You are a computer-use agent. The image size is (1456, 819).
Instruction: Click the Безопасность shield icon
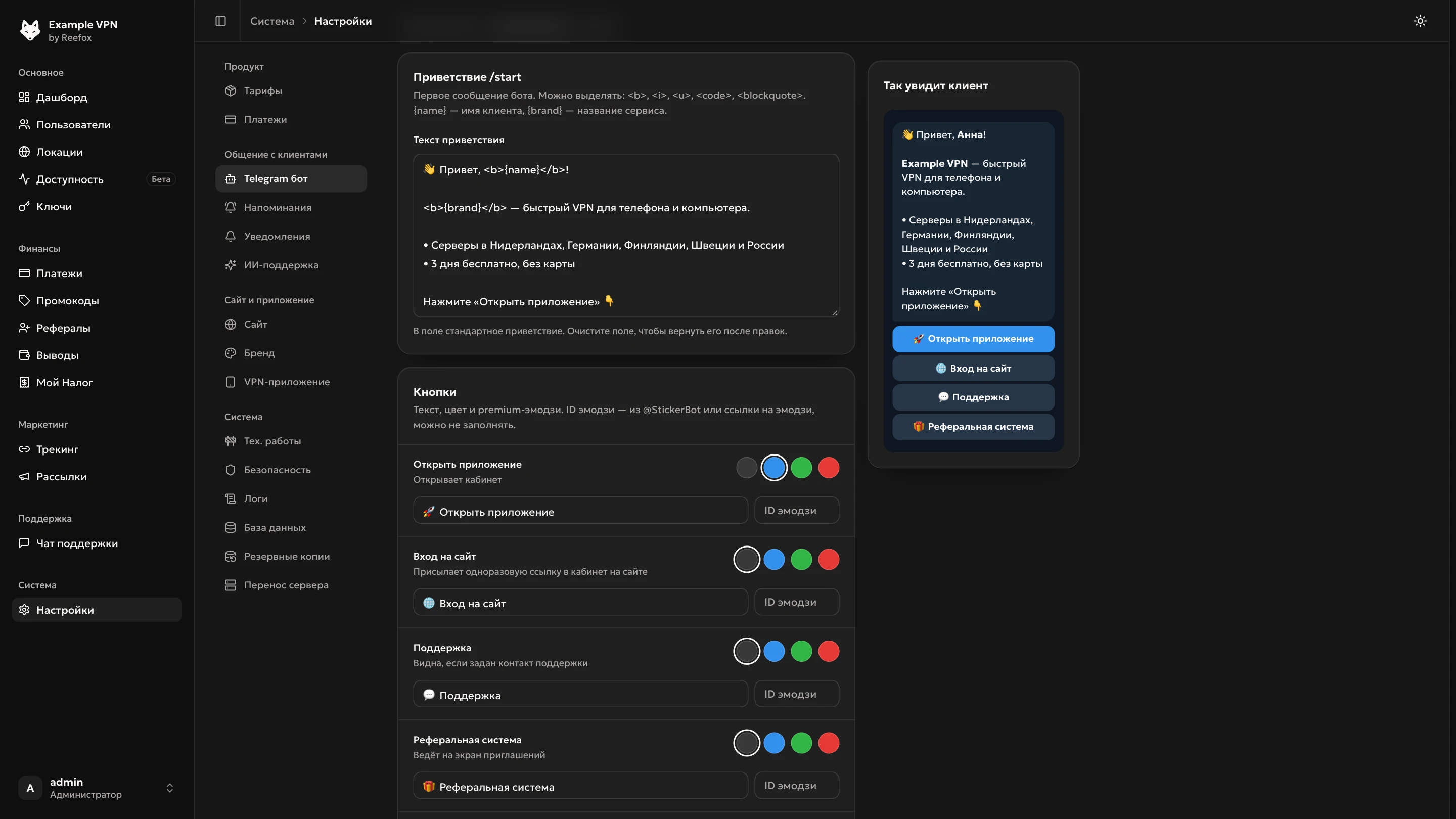tap(230, 470)
